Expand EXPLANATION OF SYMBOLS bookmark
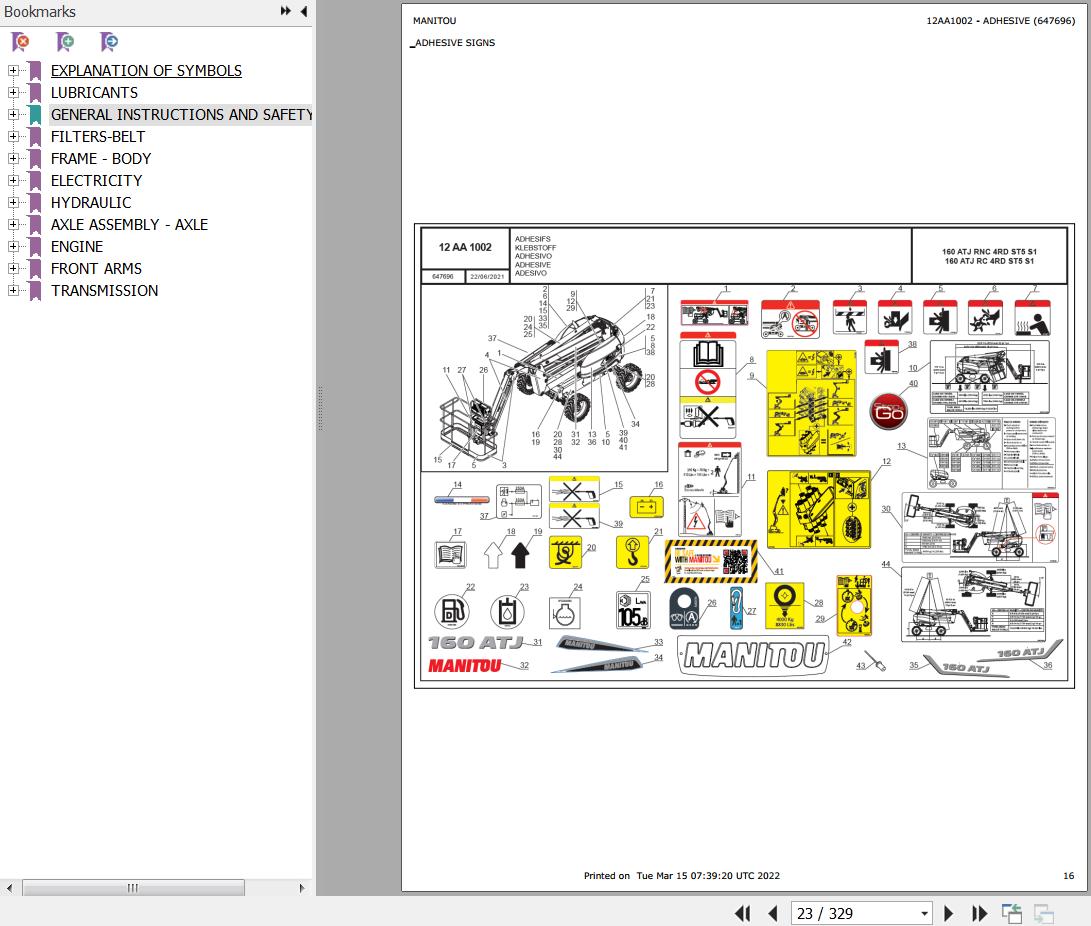This screenshot has width=1091, height=926. coord(13,70)
